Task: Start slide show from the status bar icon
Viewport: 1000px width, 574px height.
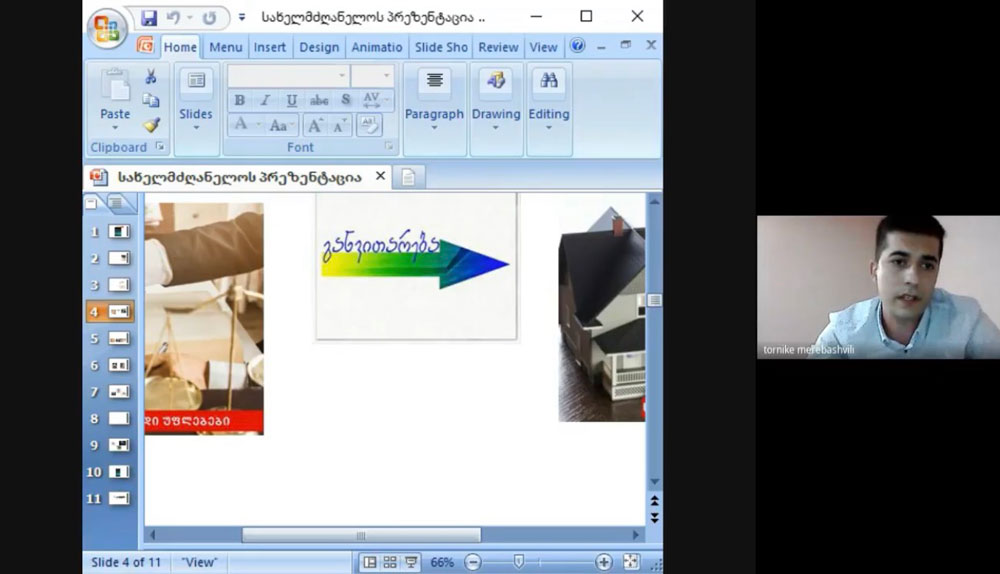Action: (x=410, y=562)
